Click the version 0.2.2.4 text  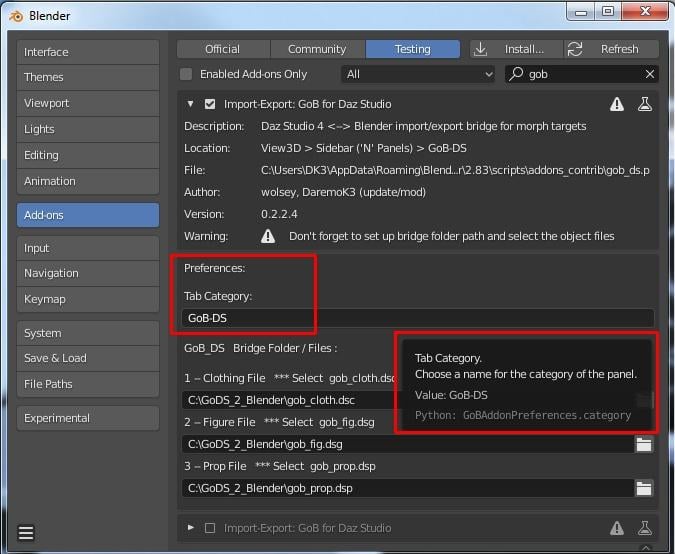(279, 214)
